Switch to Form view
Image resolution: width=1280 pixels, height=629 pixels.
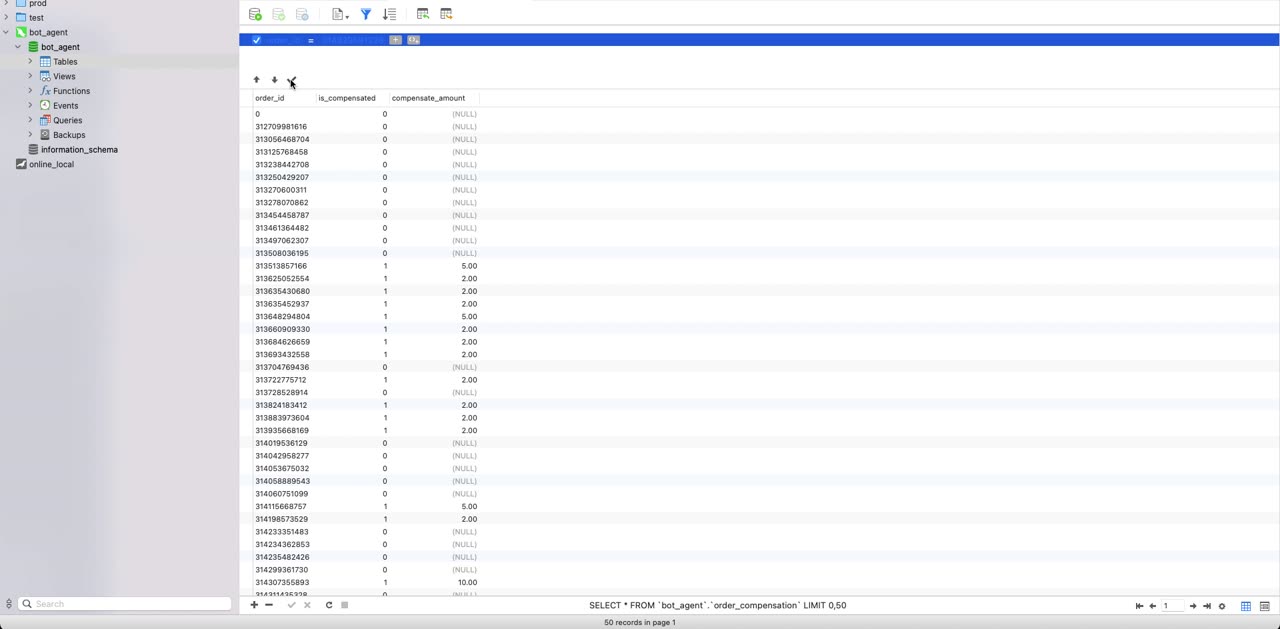tap(1265, 606)
